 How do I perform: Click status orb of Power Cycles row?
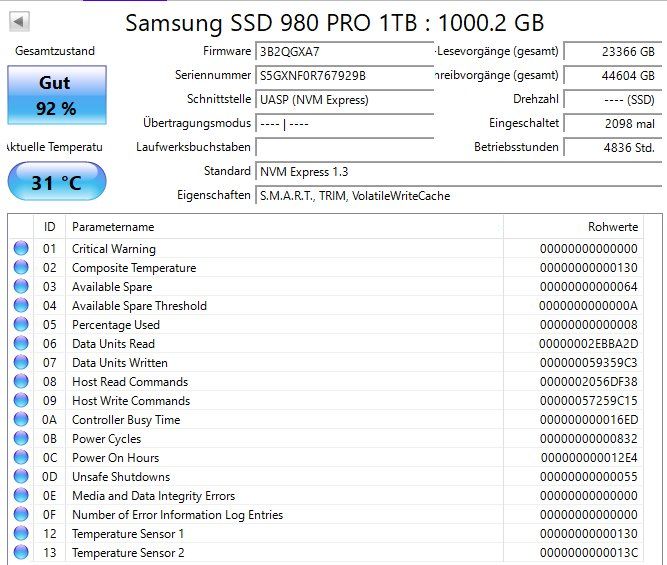pos(21,438)
